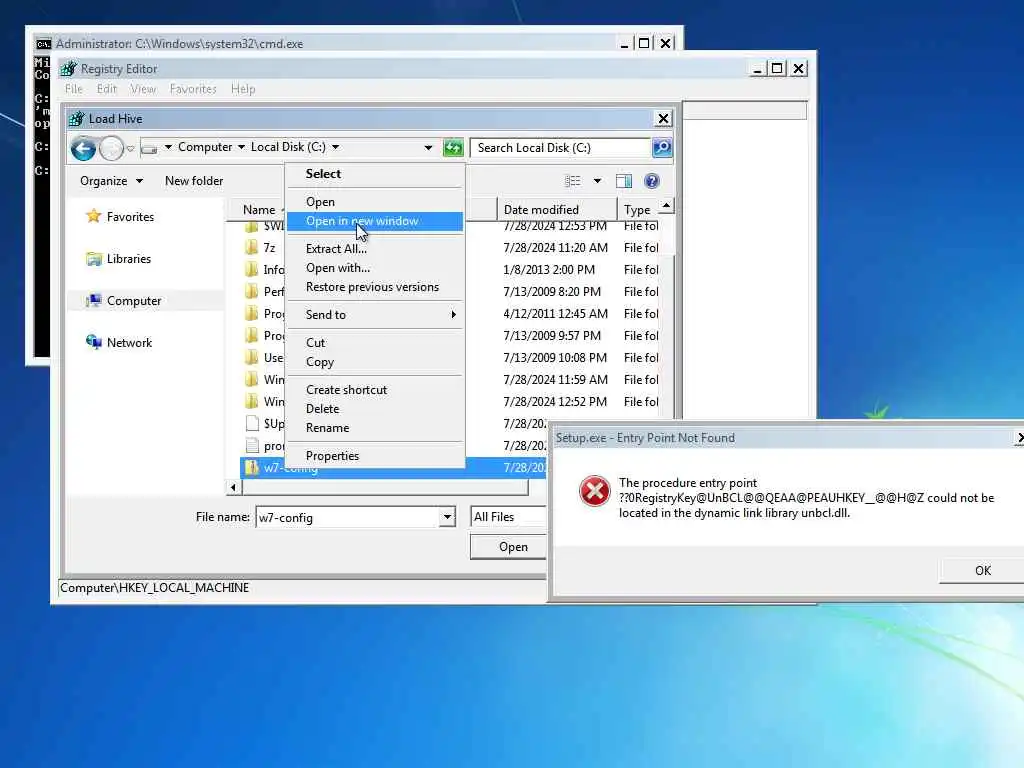Viewport: 1024px width, 768px height.
Task: Click the Forward arrow in Load Hive
Action: [x=111, y=148]
